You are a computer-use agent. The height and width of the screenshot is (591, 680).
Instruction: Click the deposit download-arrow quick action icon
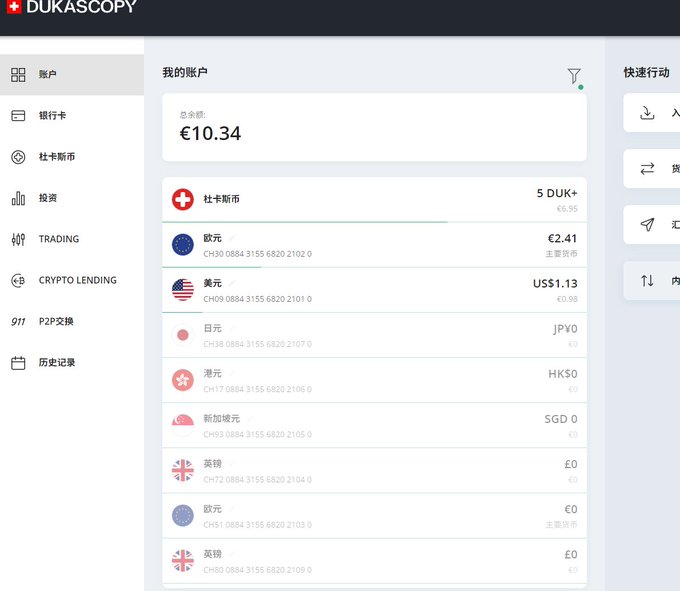pyautogui.click(x=647, y=113)
